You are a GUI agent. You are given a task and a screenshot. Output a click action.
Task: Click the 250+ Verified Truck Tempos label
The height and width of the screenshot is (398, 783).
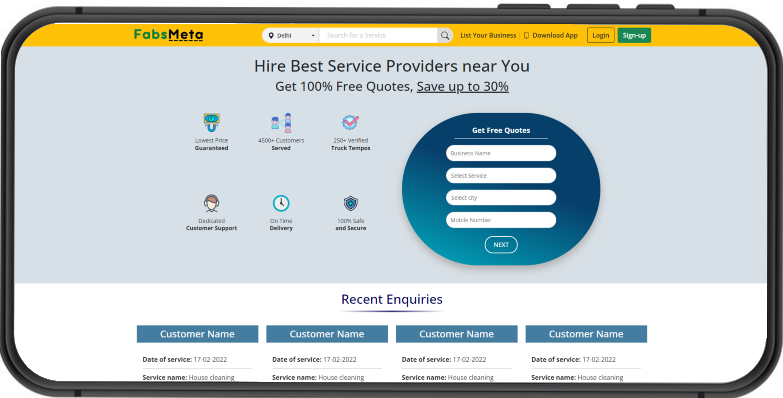pyautogui.click(x=351, y=144)
